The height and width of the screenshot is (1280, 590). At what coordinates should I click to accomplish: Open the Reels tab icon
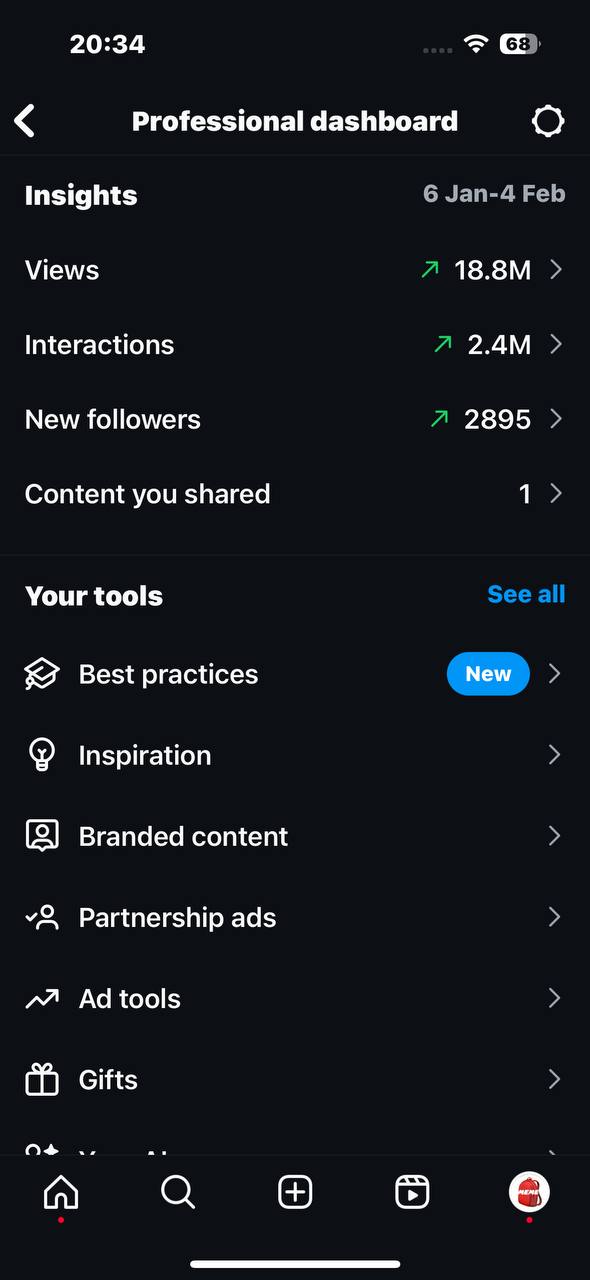coord(412,1192)
